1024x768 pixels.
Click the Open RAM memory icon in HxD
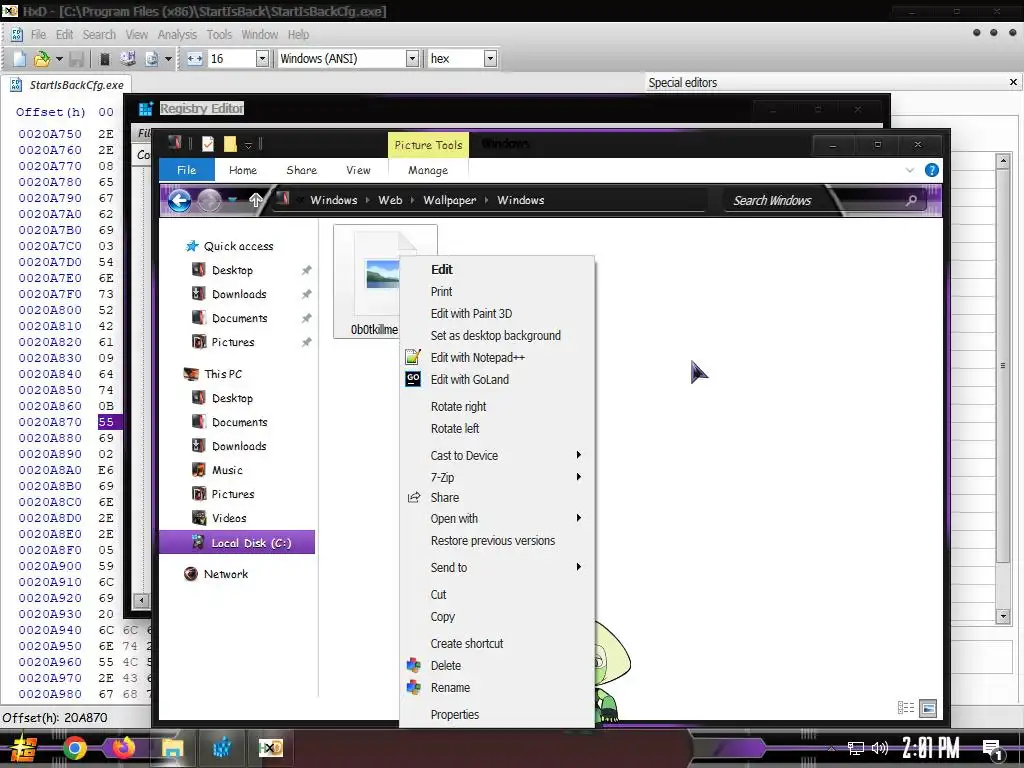(104, 59)
